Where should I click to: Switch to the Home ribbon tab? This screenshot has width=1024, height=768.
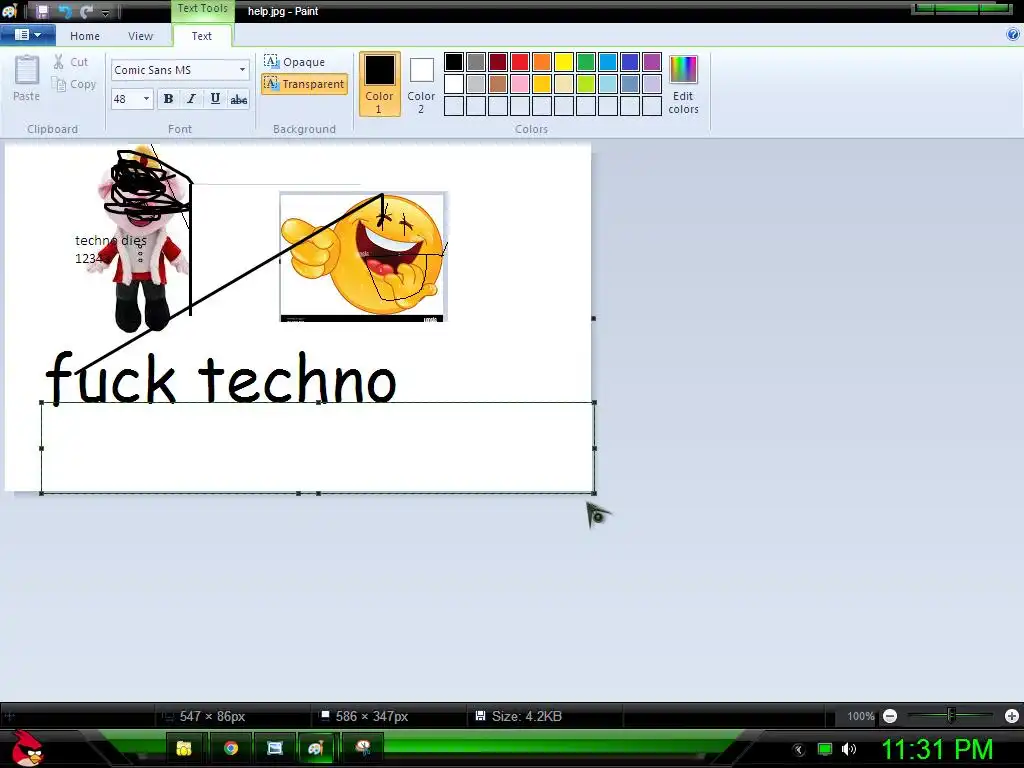click(85, 36)
